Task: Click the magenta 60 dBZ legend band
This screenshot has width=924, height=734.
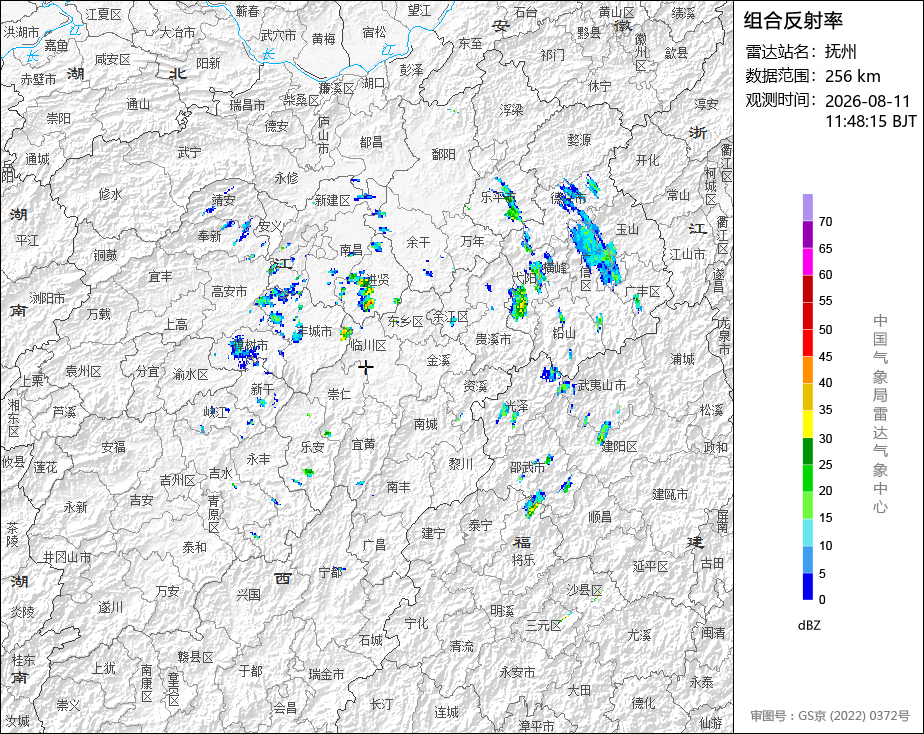Action: [x=807, y=262]
